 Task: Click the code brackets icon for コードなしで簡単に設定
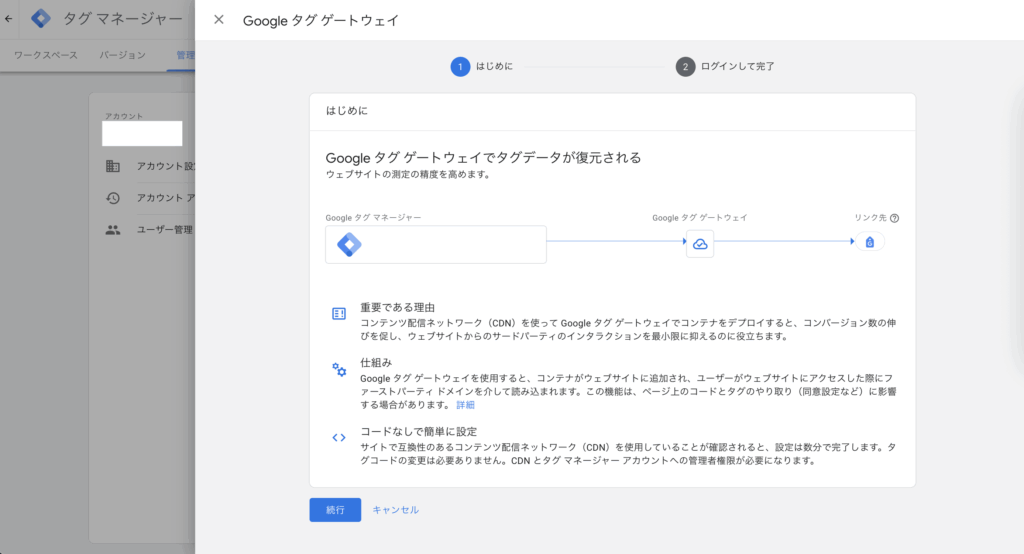339,438
